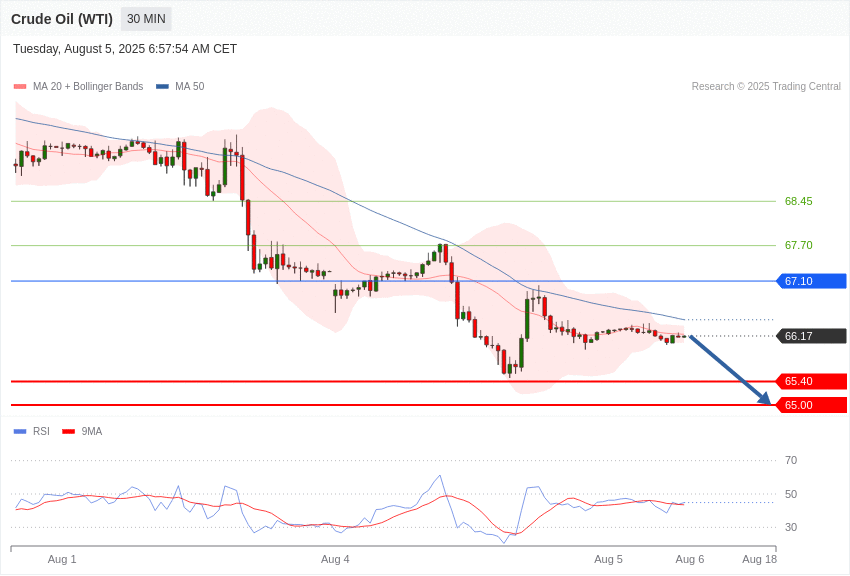
Task: Click the RSI legend label
Action: (x=41, y=431)
